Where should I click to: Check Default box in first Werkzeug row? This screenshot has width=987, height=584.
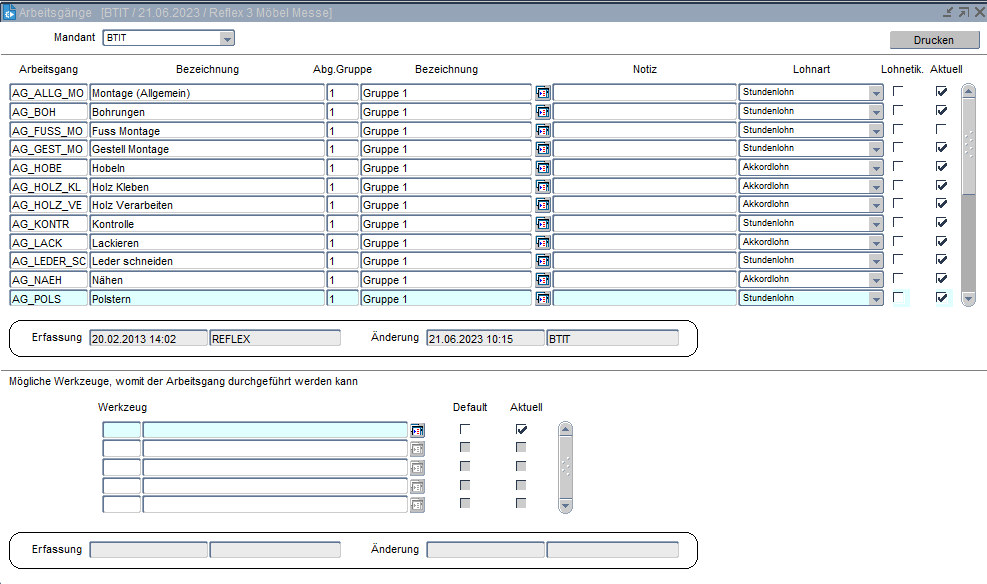[465, 429]
